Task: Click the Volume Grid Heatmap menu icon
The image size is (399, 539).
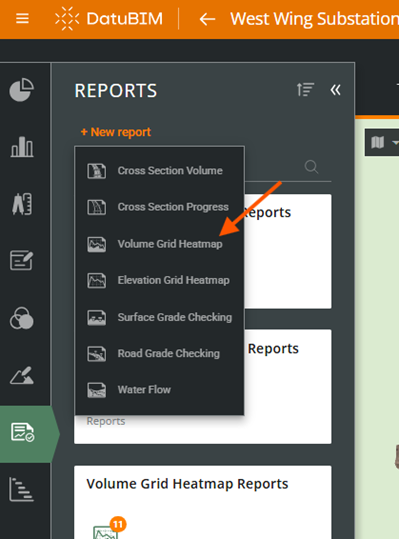Action: click(x=97, y=244)
